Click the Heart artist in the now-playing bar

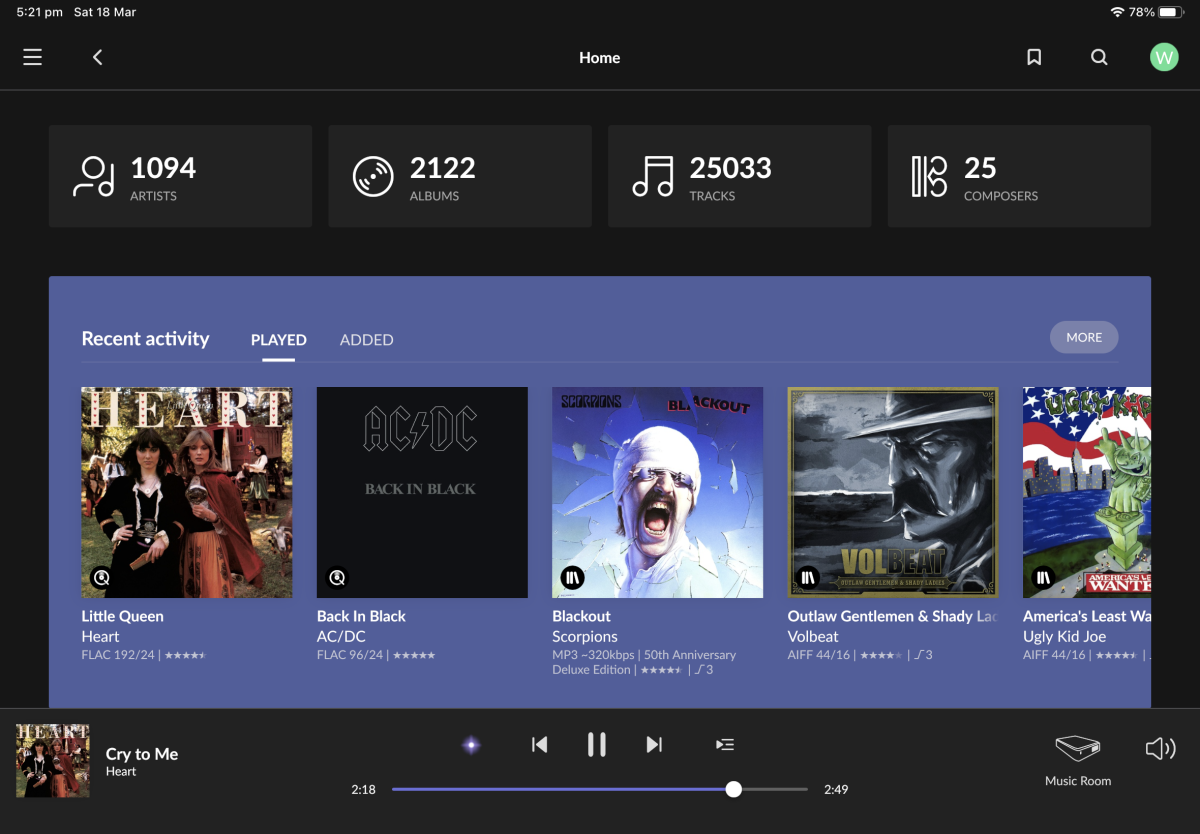click(121, 772)
